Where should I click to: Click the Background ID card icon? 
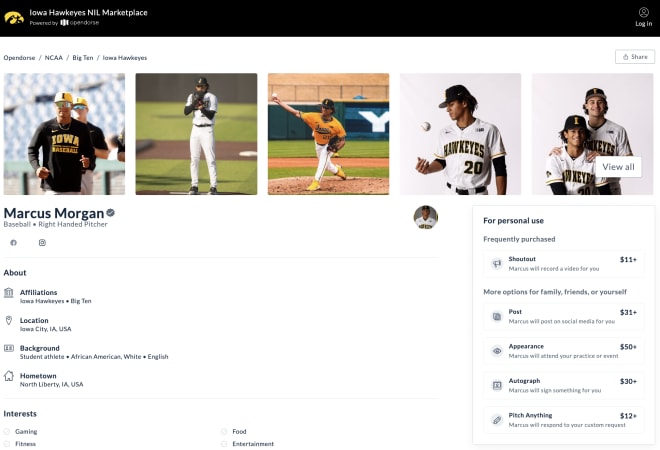(8, 348)
